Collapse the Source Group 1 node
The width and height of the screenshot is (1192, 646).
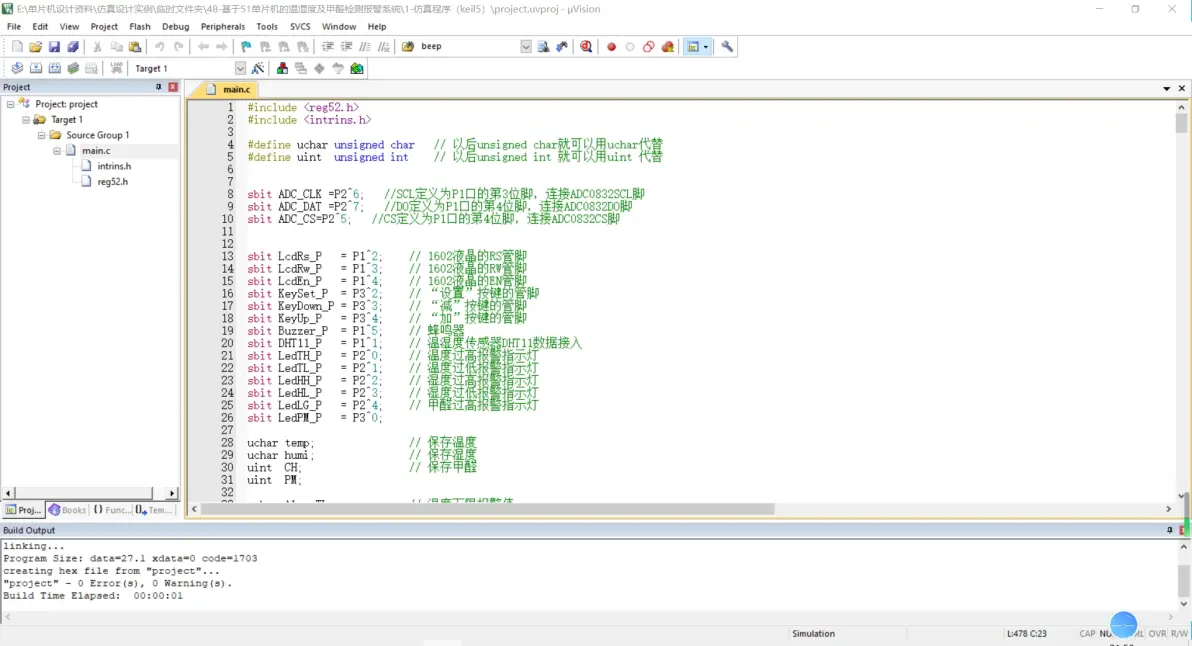click(x=42, y=135)
